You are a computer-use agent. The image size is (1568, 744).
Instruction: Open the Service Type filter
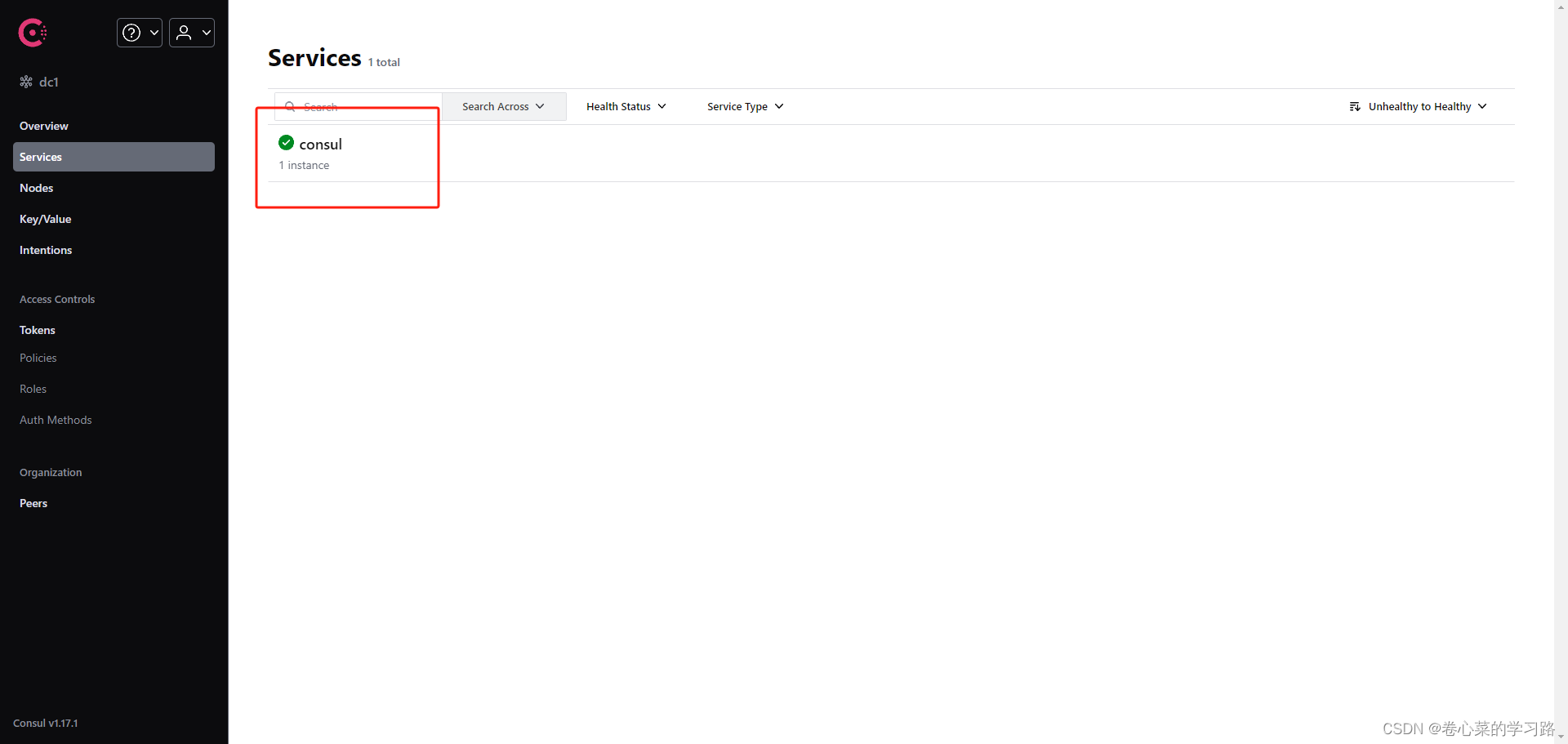[744, 106]
